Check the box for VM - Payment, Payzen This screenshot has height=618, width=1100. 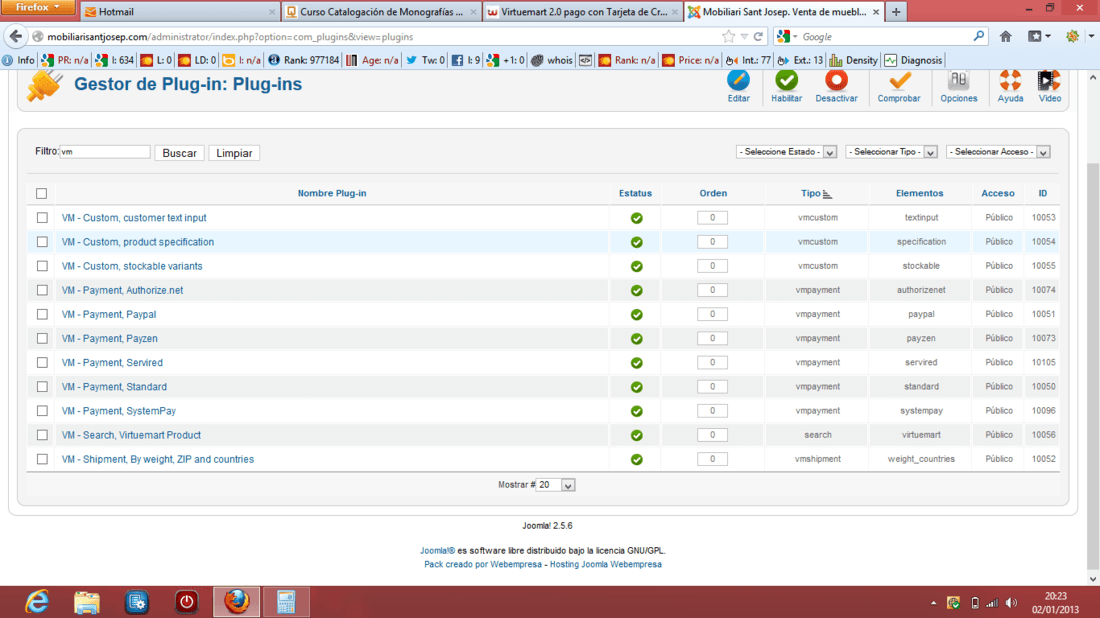pyautogui.click(x=42, y=338)
